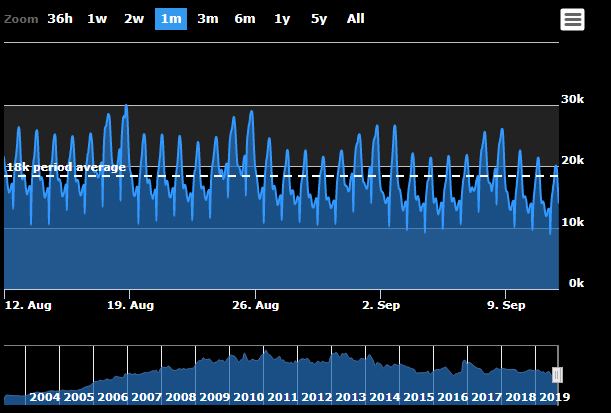Click the 18k period average label
The width and height of the screenshot is (611, 413).
66,168
